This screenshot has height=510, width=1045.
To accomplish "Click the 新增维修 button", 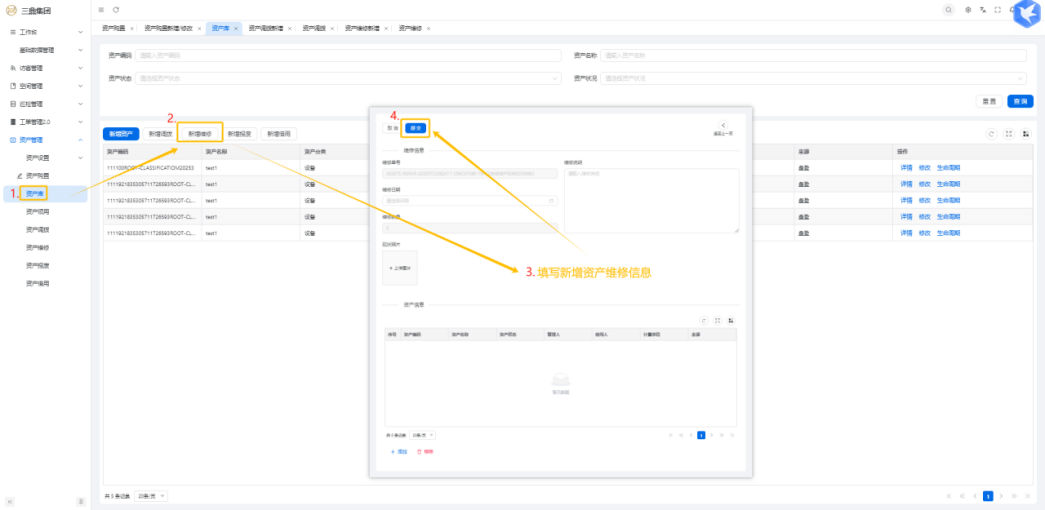I will point(200,133).
